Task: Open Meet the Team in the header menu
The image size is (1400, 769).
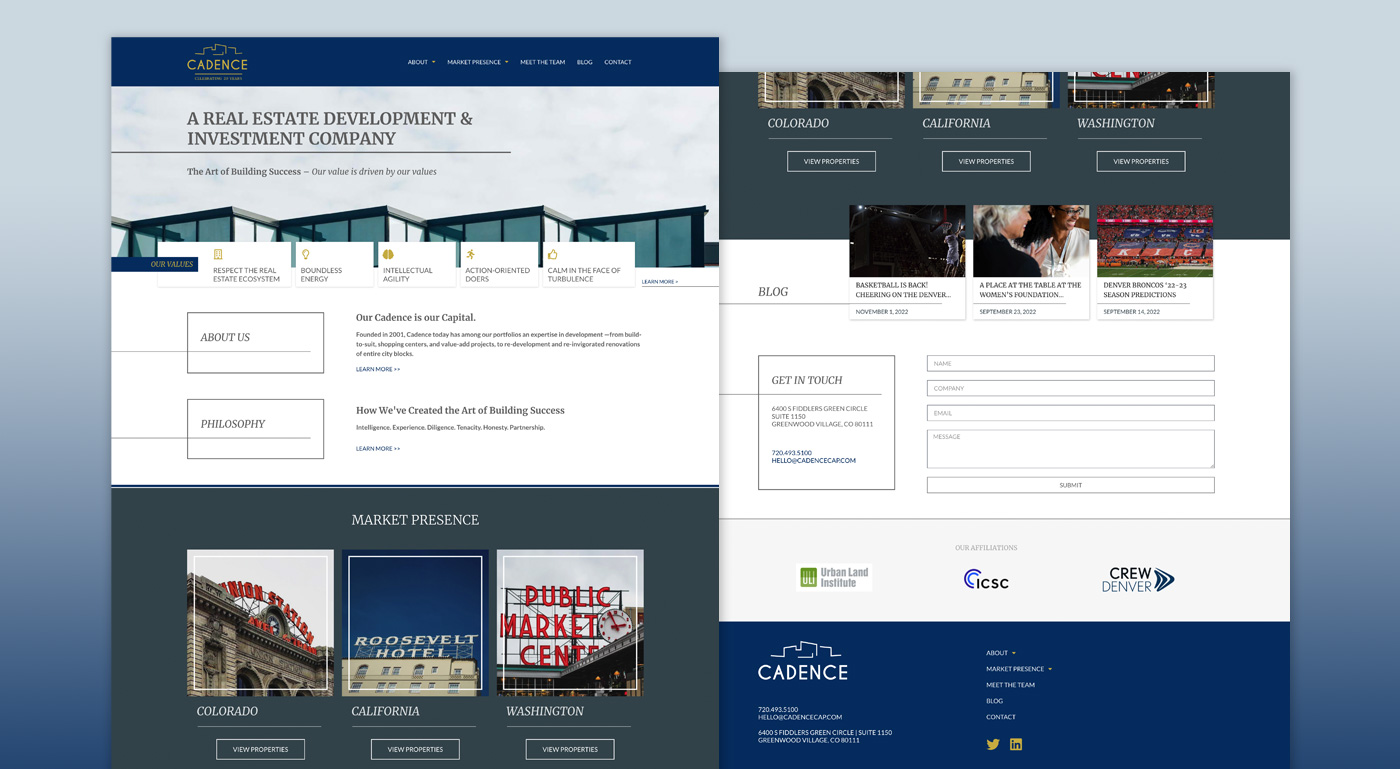Action: [542, 62]
